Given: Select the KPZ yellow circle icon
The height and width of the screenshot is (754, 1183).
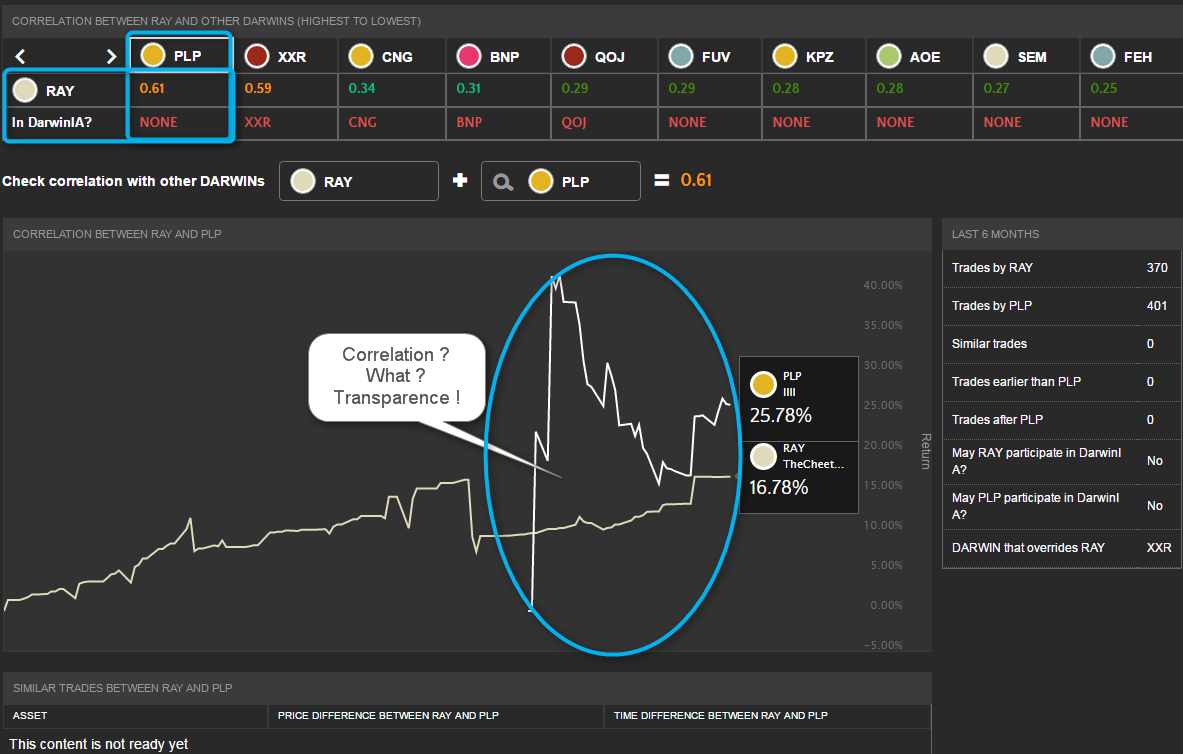Looking at the screenshot, I should [x=785, y=56].
